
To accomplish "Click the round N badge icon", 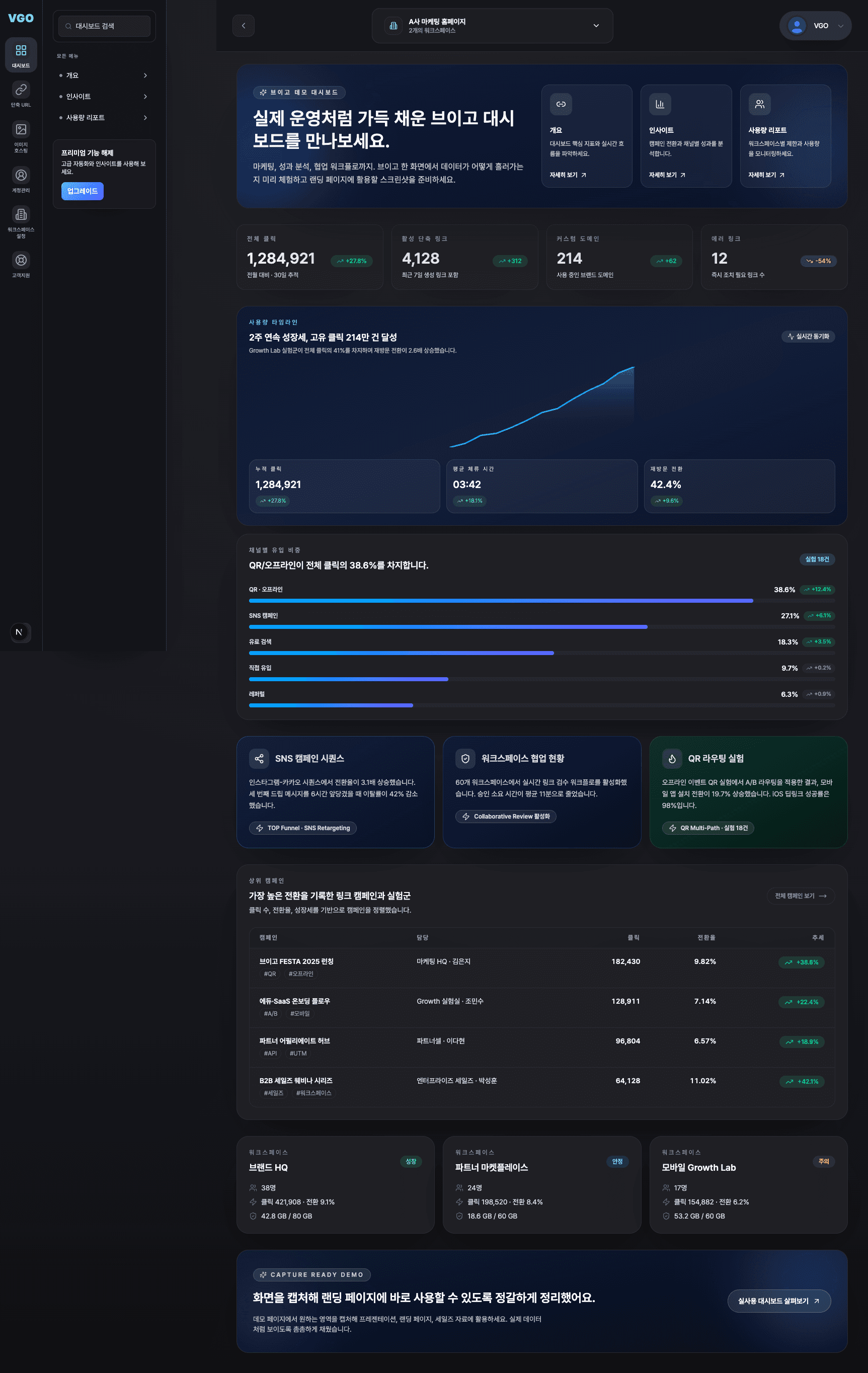I will (x=20, y=632).
